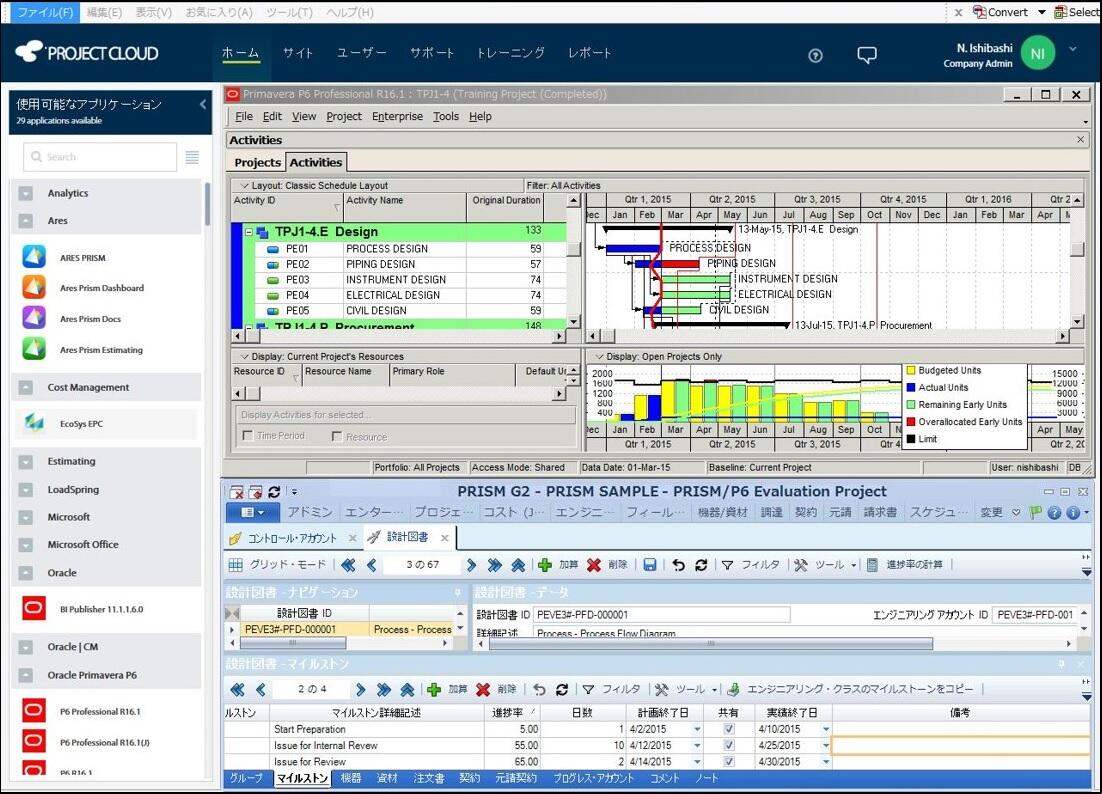Launch BI Publisher 11.1.1.6.0 icon
The image size is (1102, 794).
34,608
